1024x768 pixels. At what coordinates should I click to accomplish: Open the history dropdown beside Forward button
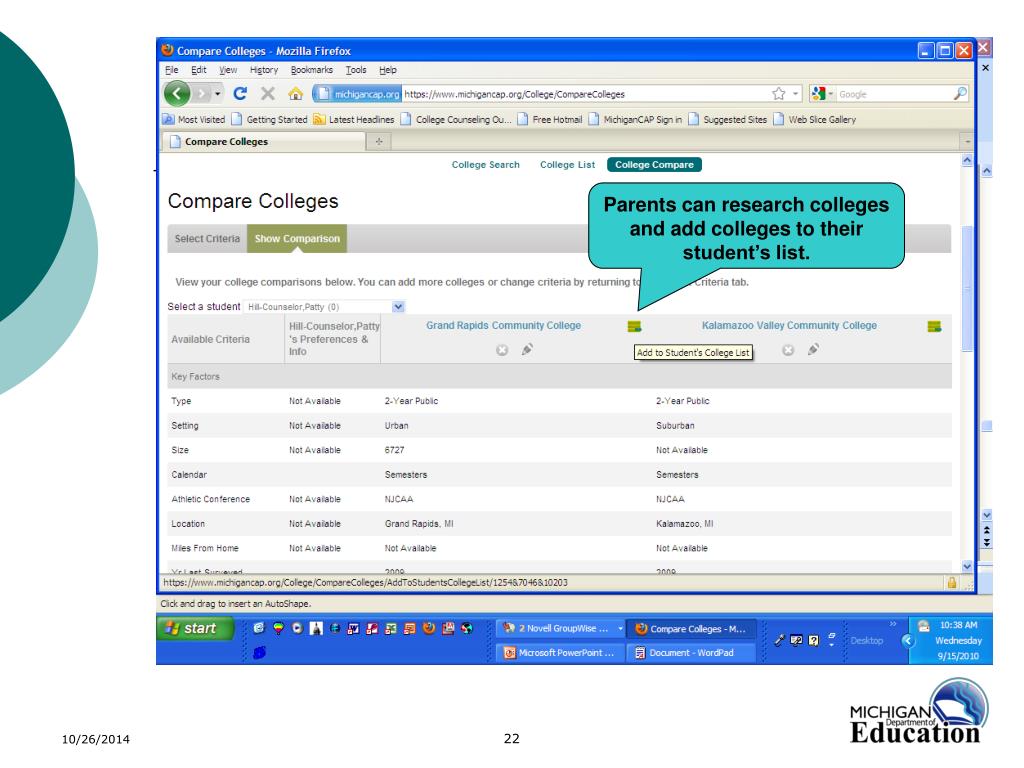(x=217, y=95)
